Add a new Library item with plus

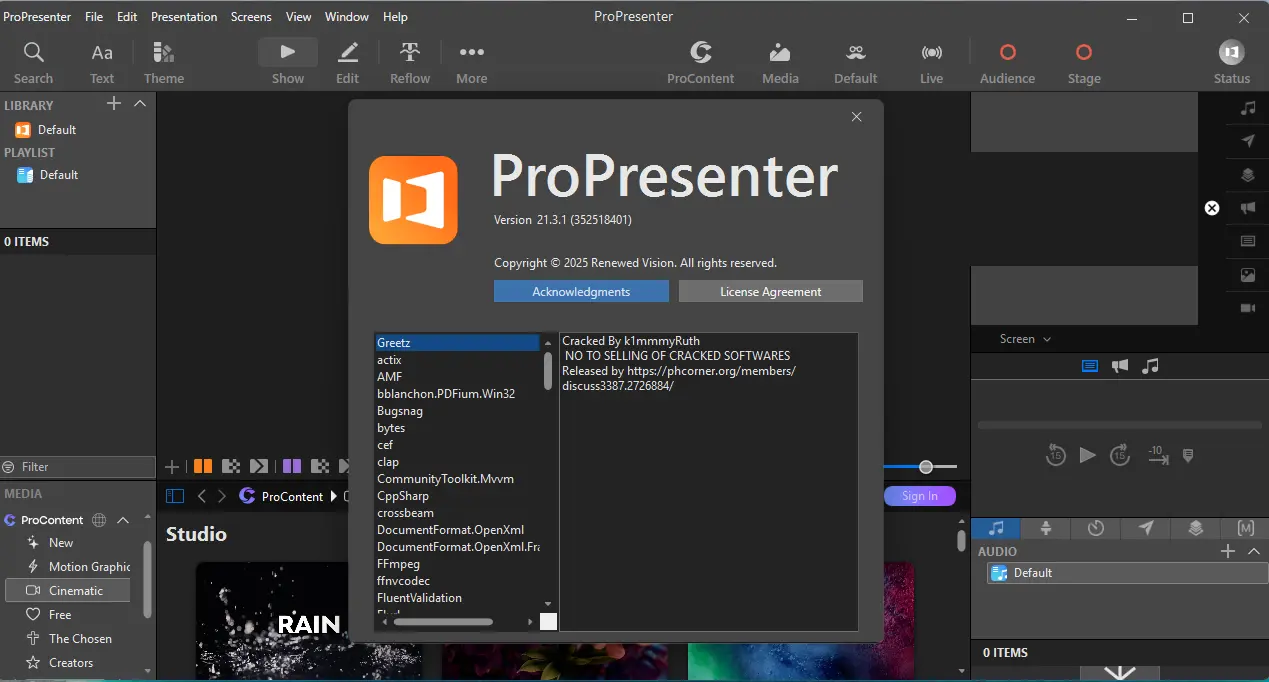[114, 104]
